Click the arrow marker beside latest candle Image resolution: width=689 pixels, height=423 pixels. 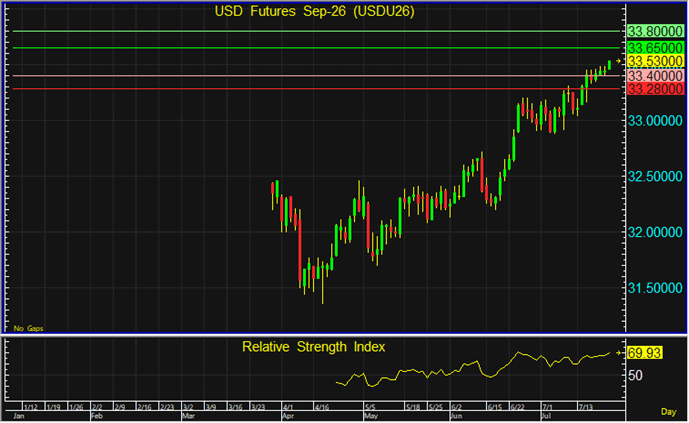[x=618, y=61]
